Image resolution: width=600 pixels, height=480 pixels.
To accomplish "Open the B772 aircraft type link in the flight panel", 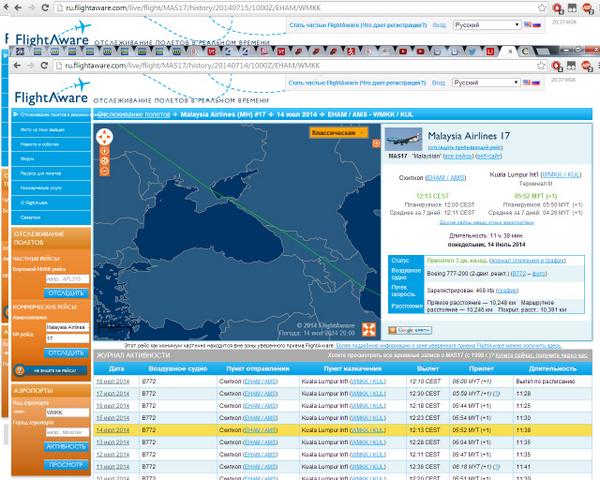I will tap(518, 274).
